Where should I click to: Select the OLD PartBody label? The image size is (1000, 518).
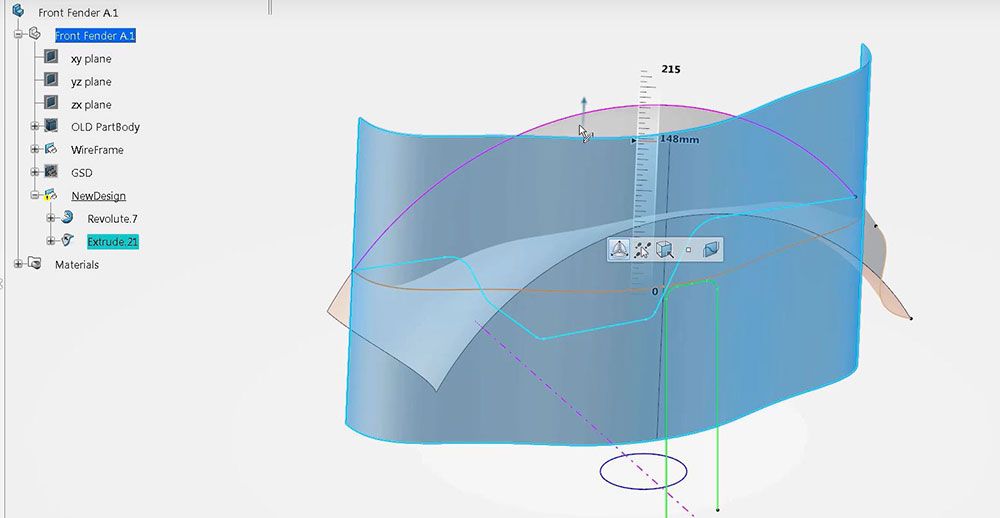pos(105,127)
